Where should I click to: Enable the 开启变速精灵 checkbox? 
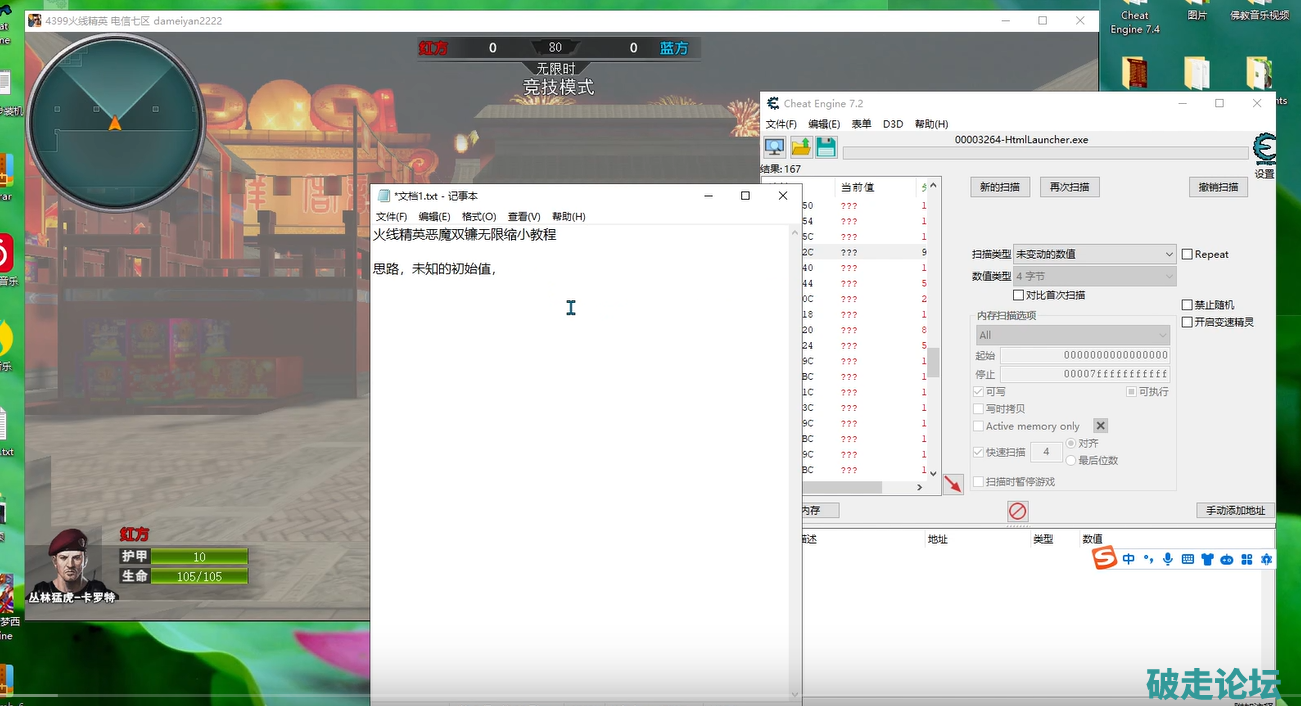coord(1188,322)
